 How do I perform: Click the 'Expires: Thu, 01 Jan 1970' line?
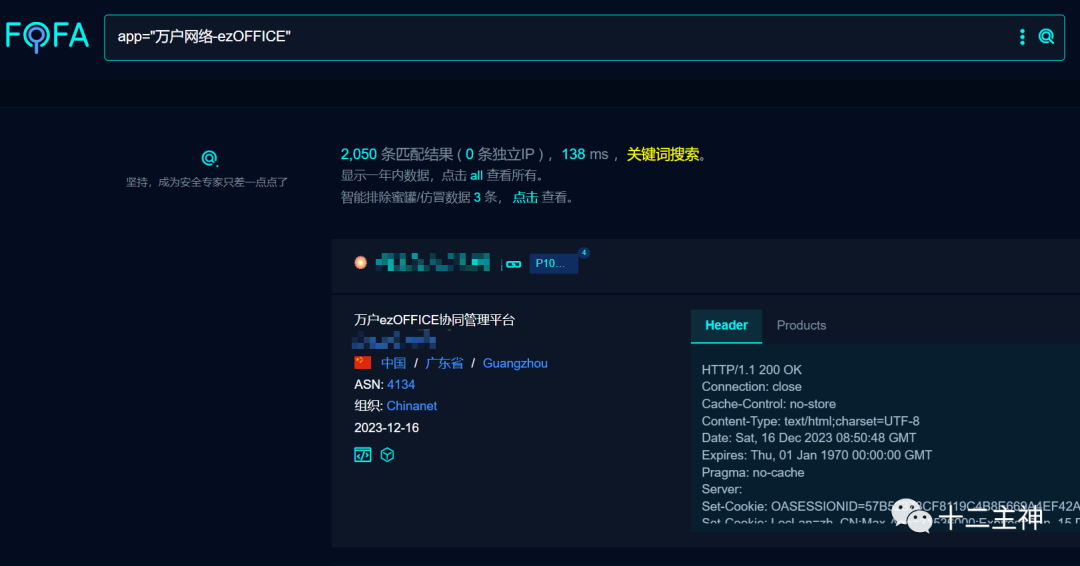click(x=817, y=455)
